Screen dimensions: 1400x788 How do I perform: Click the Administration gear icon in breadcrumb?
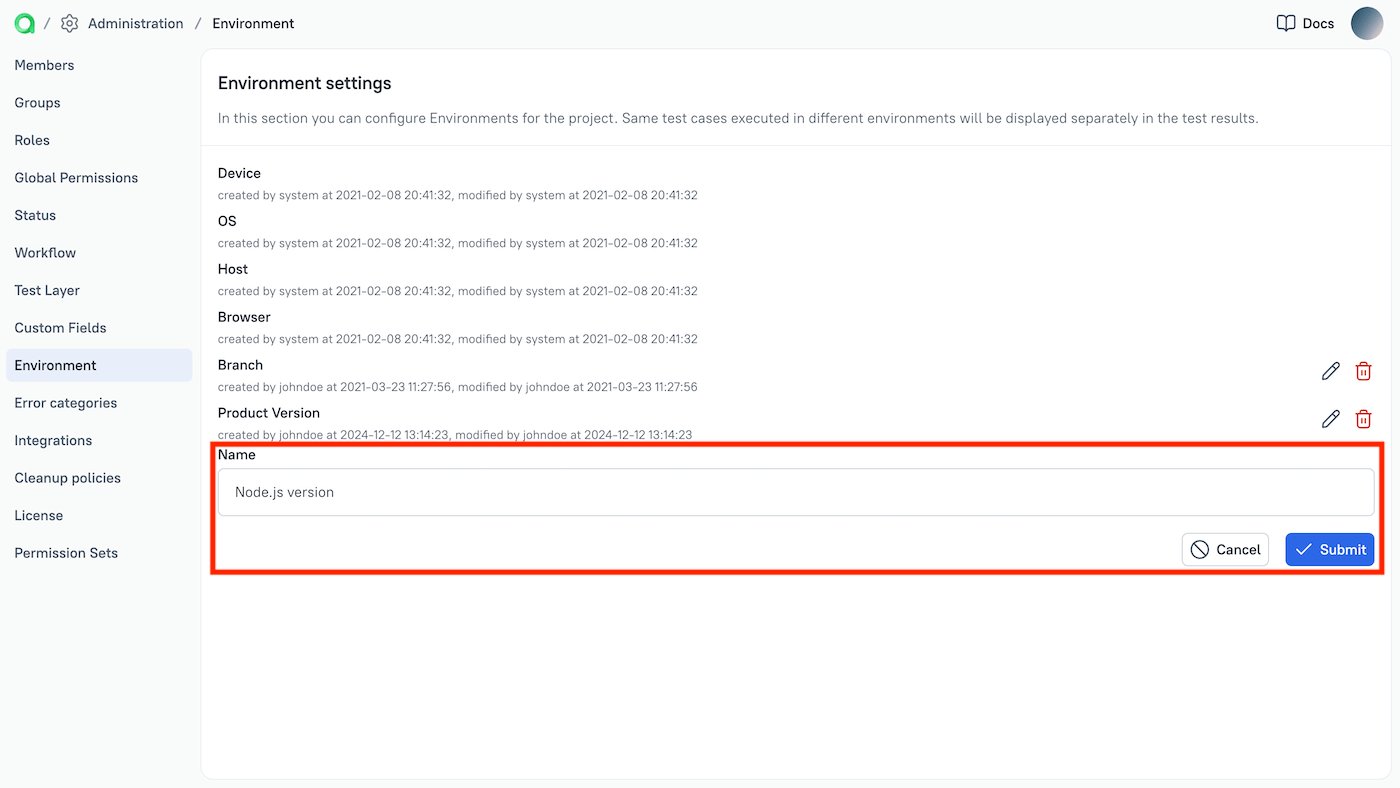tap(69, 23)
